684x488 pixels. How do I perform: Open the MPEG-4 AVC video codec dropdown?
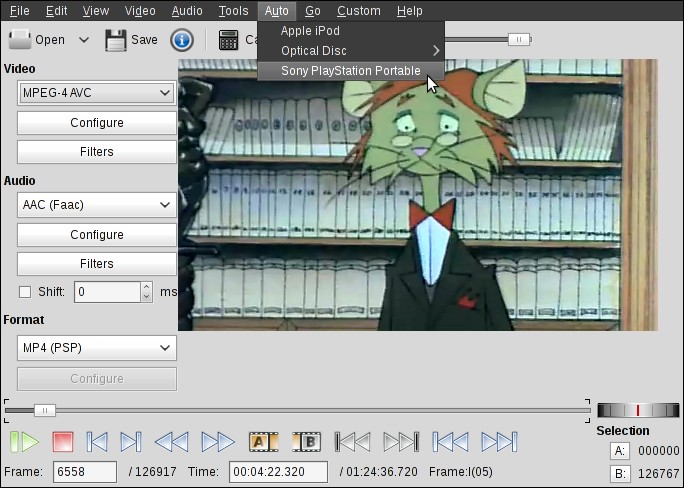[97, 93]
